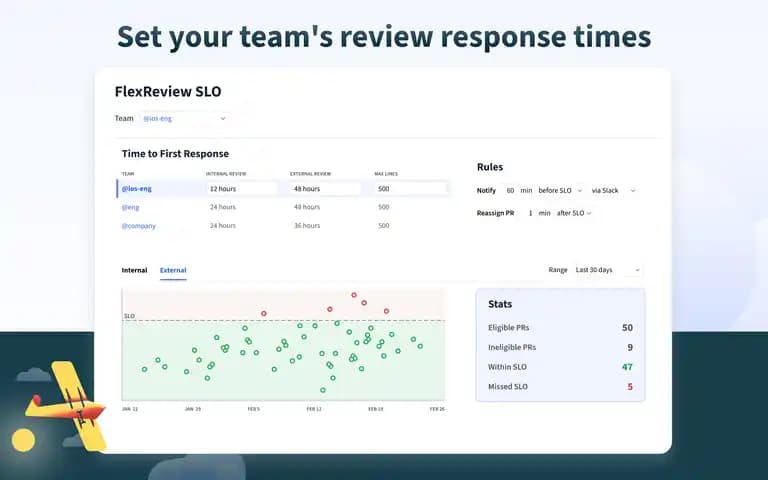This screenshot has height=480, width=768.
Task: Click the Time to First Response heading
Action: point(175,154)
